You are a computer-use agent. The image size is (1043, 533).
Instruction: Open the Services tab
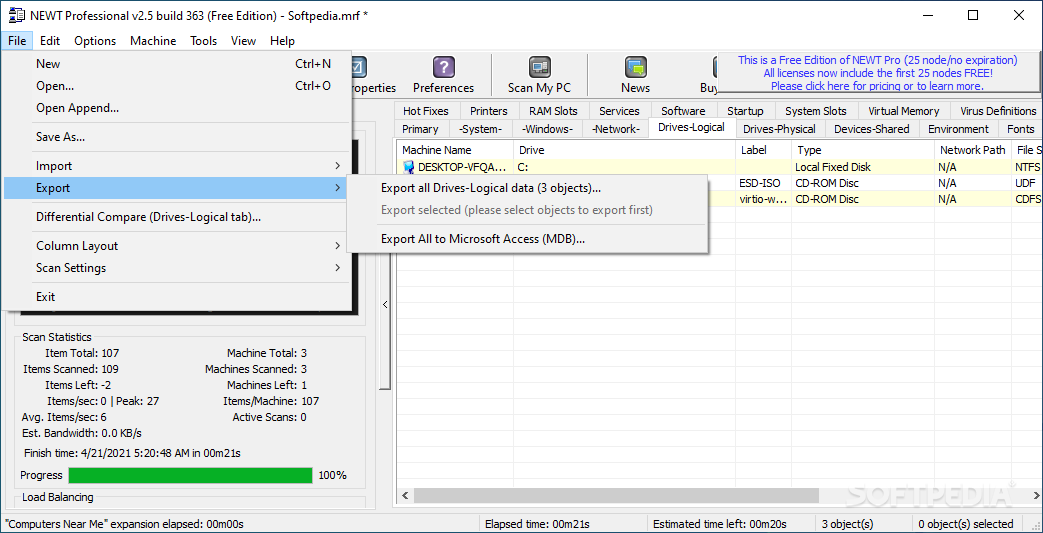click(x=619, y=111)
